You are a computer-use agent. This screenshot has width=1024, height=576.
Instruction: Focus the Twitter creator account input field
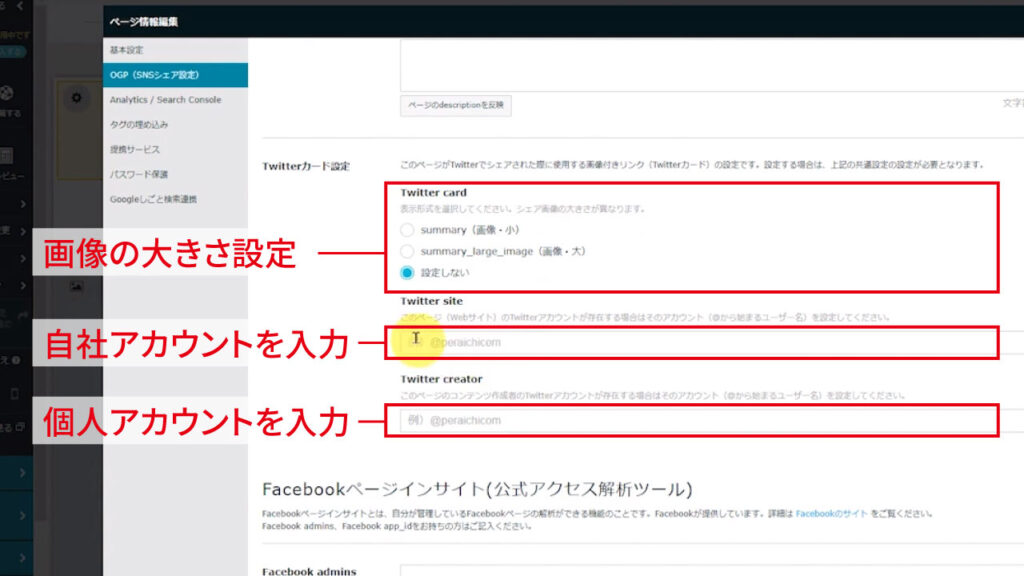pos(712,421)
